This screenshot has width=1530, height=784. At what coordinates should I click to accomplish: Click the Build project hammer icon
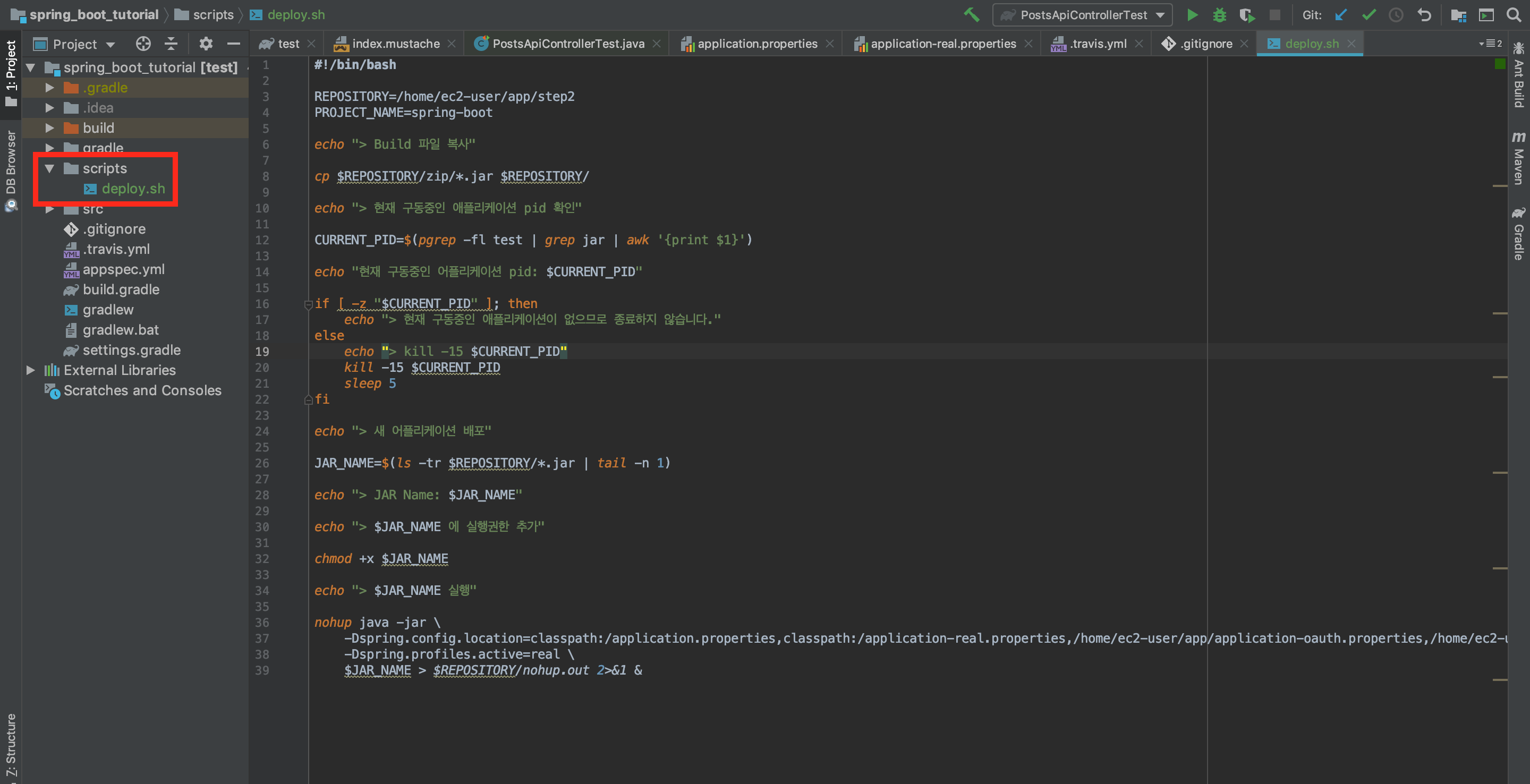click(x=972, y=15)
